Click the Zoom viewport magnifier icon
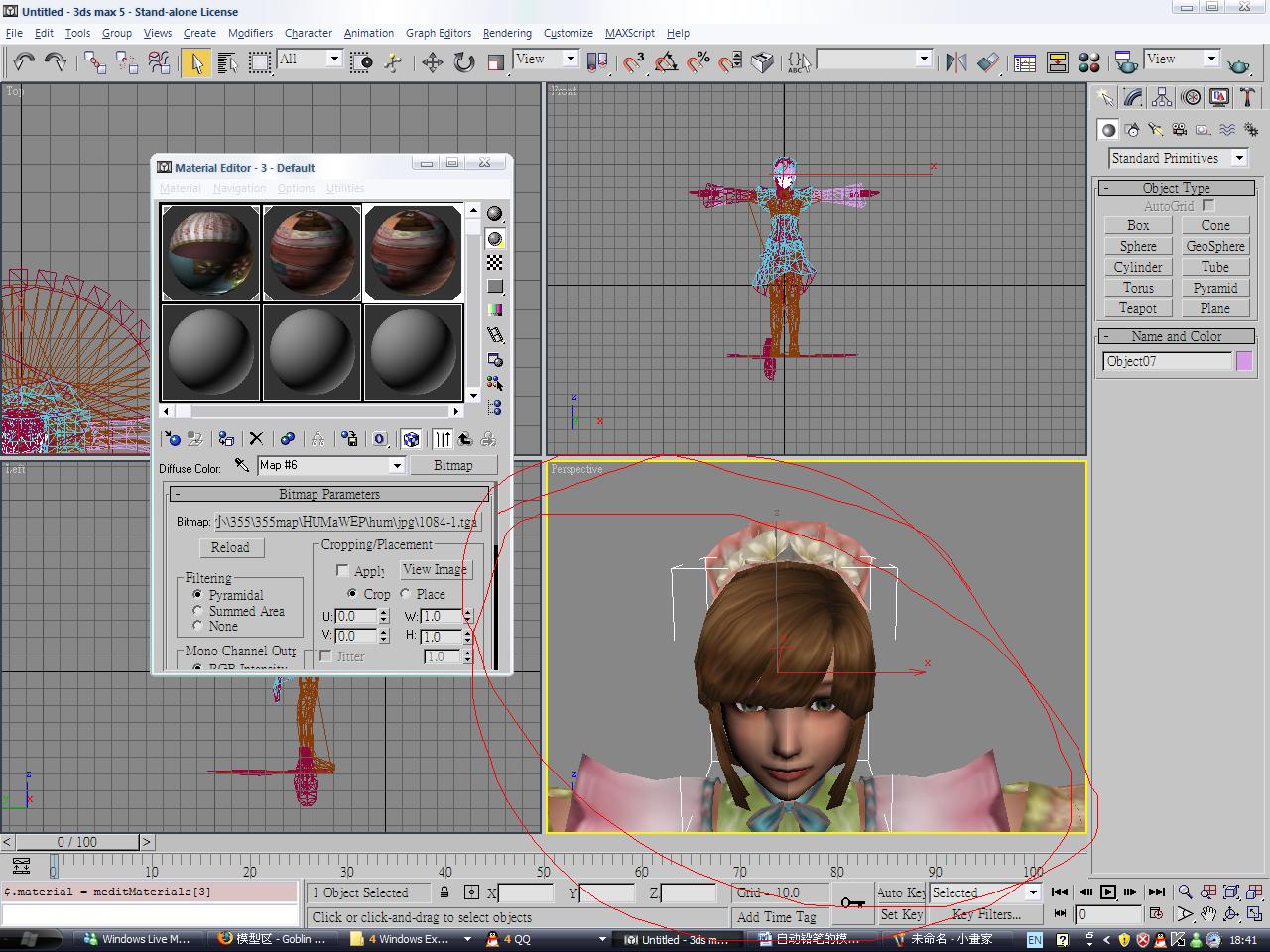 point(1185,892)
